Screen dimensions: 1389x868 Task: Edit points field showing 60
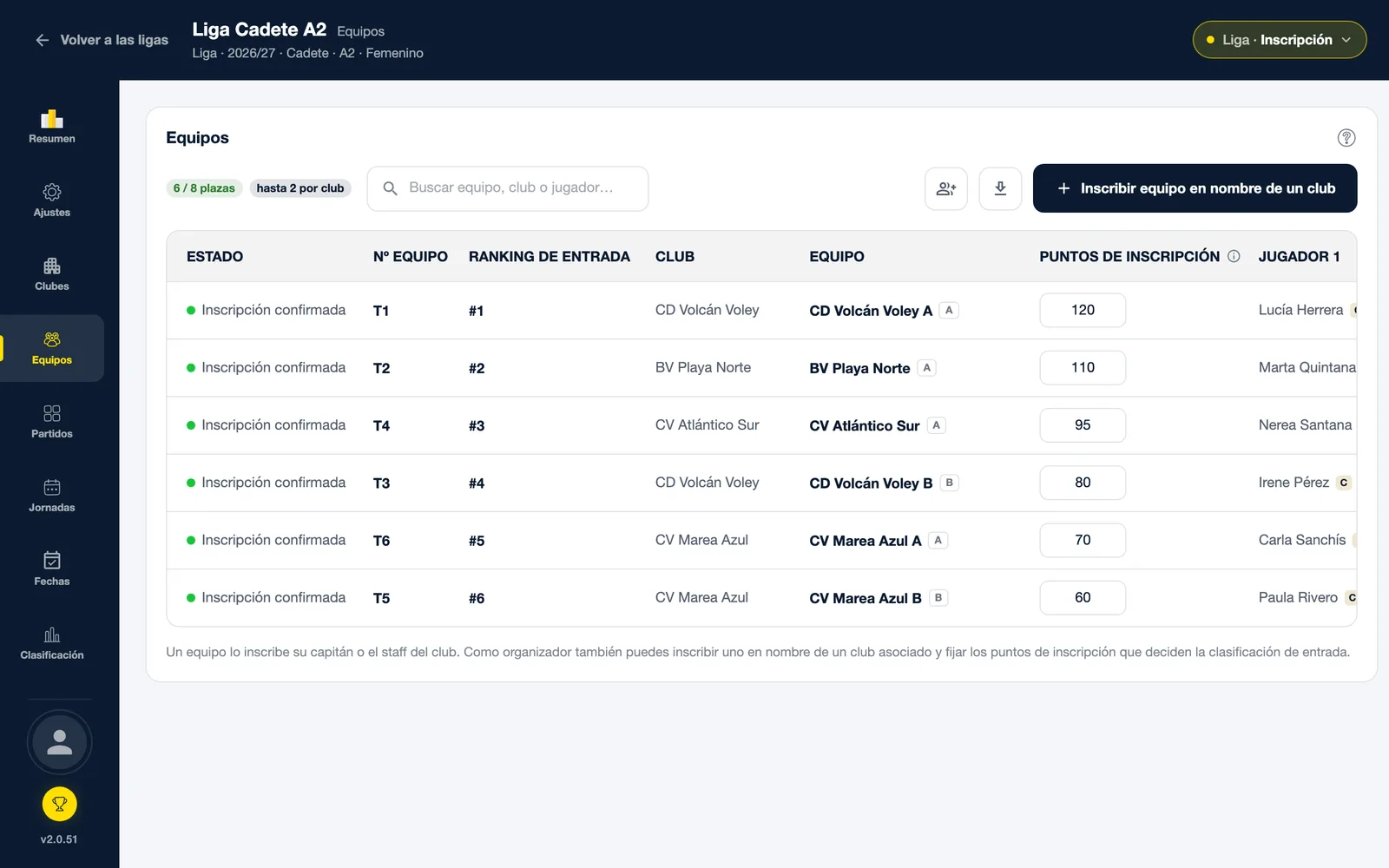point(1083,597)
